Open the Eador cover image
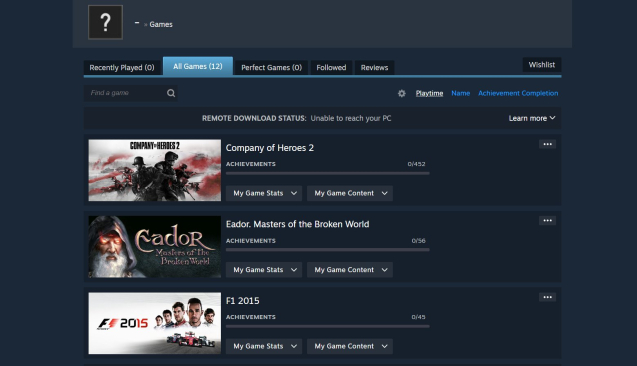 click(155, 247)
